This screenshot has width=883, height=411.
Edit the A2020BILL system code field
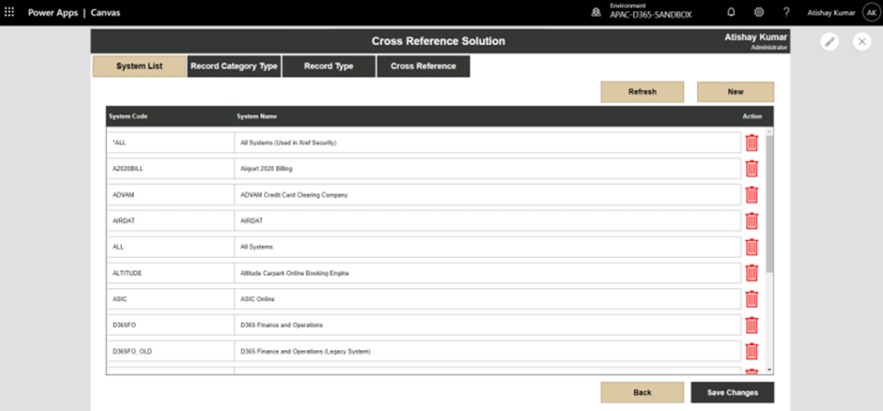point(170,169)
